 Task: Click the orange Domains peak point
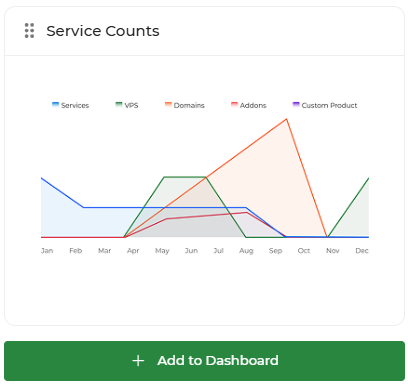click(x=286, y=119)
